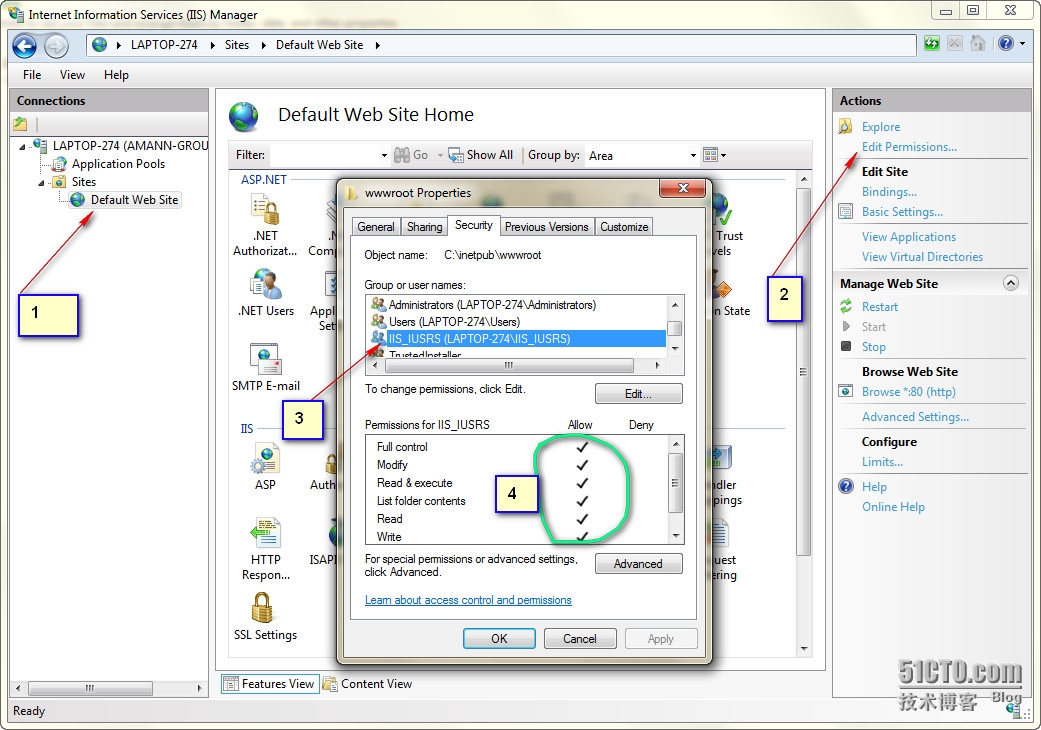Open the view mode dropdown arrow

coord(724,155)
